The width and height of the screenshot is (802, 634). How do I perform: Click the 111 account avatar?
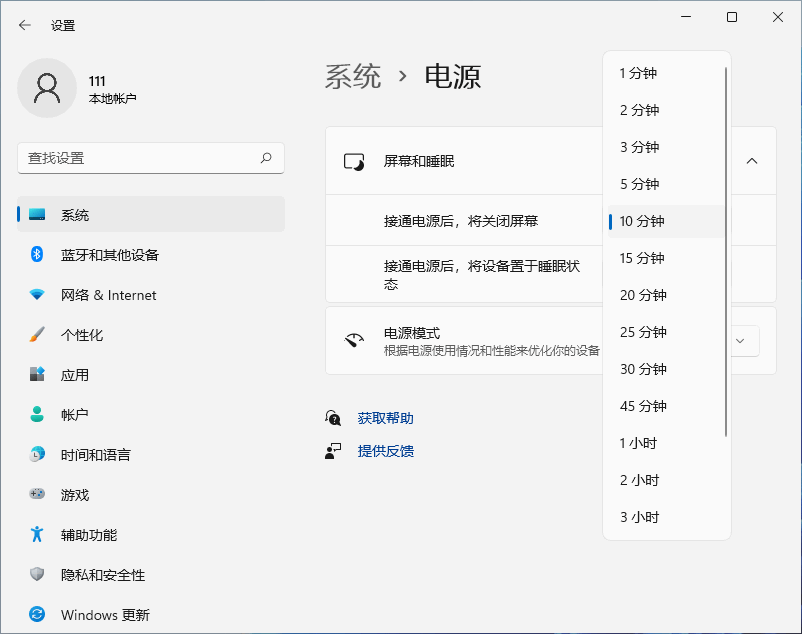[x=46, y=89]
